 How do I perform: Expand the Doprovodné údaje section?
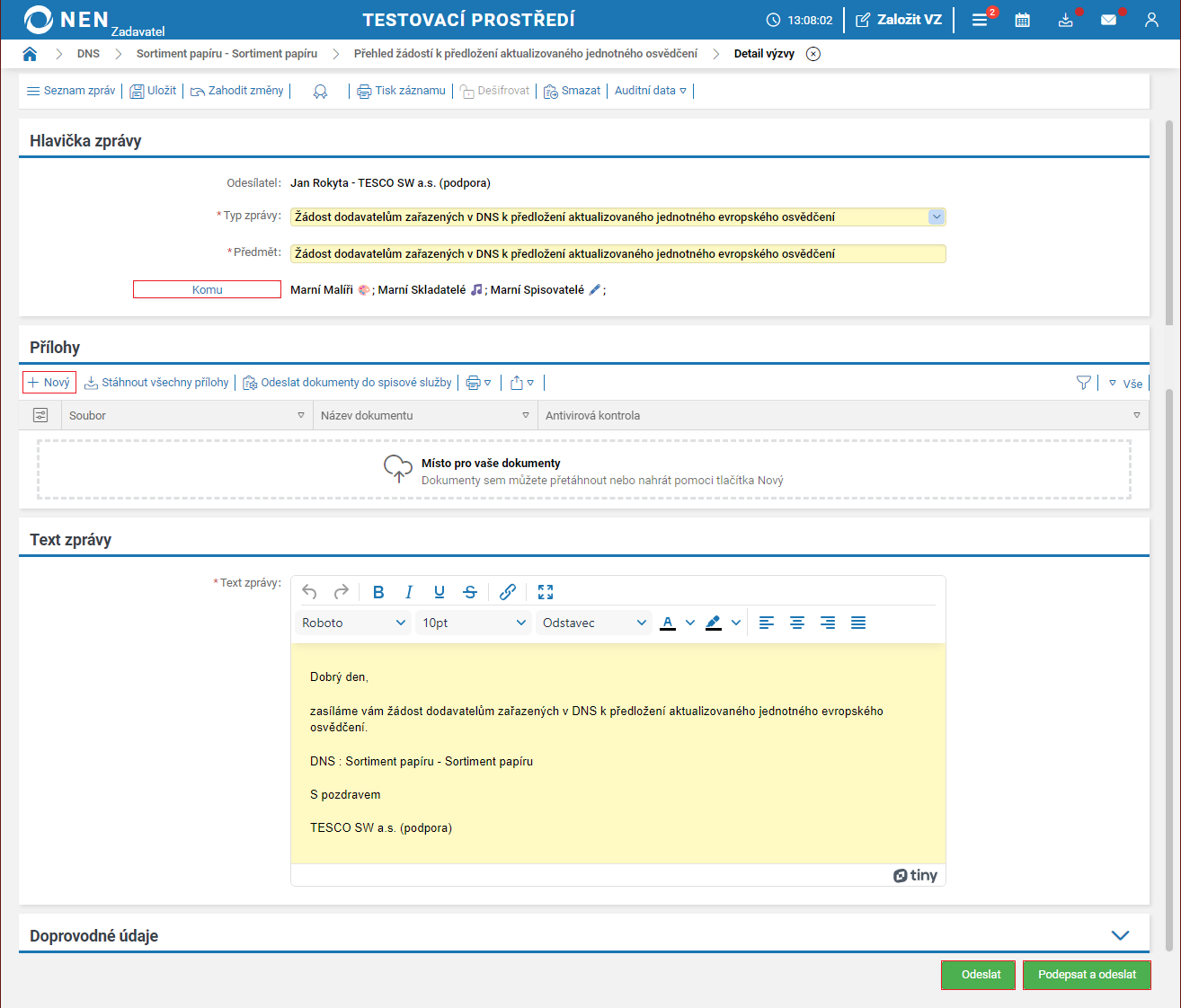1120,935
